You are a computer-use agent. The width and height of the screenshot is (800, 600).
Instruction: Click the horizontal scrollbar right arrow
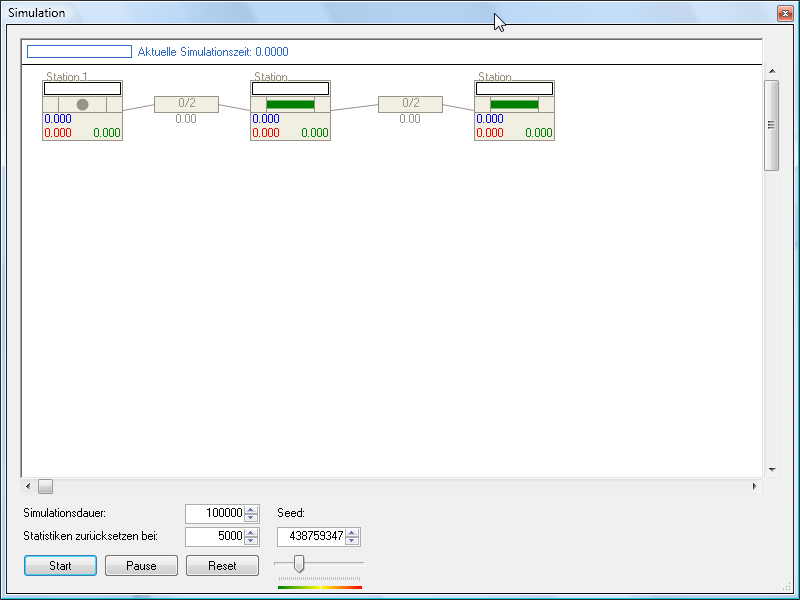point(754,486)
